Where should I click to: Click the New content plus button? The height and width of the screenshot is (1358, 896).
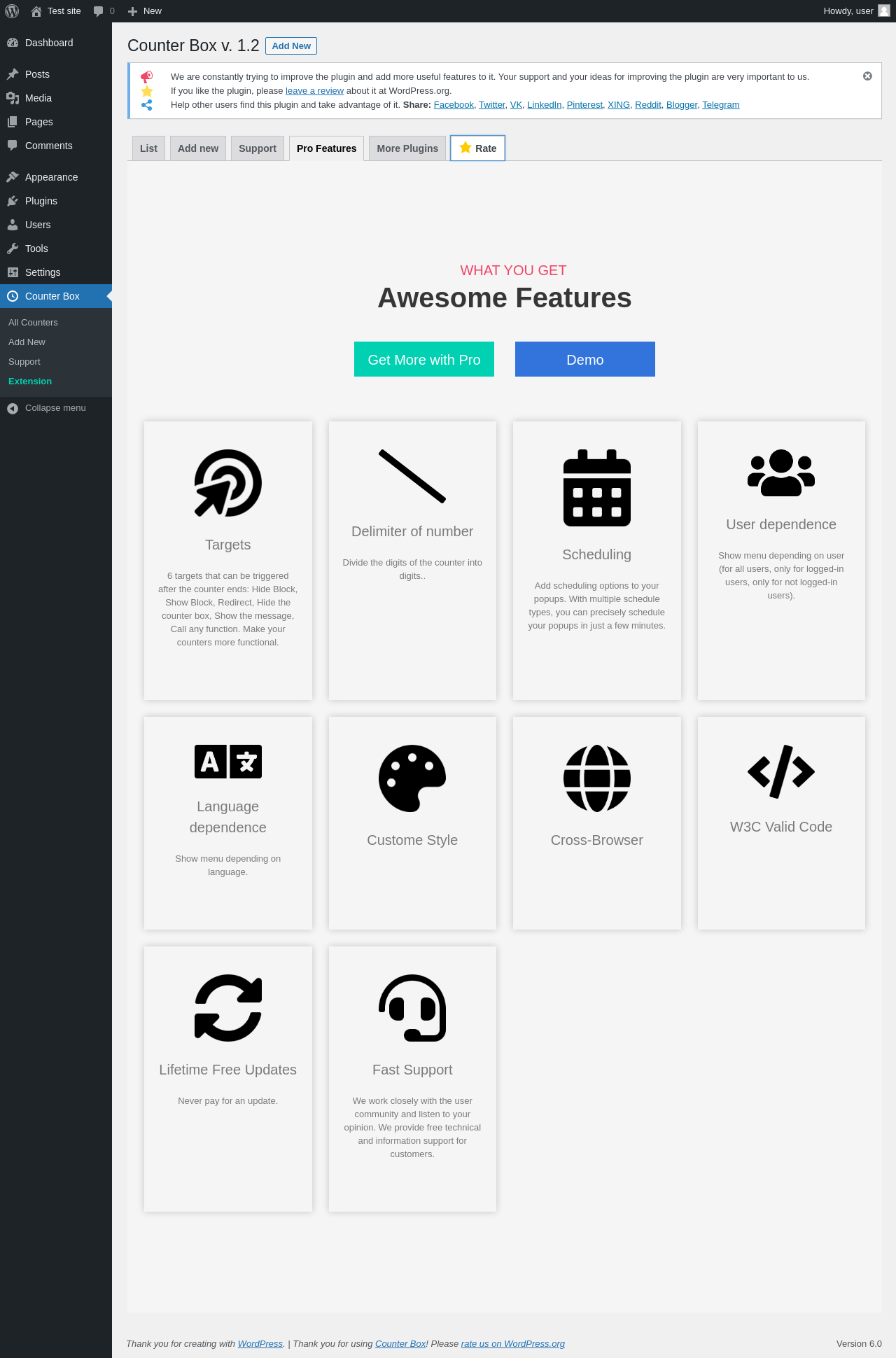(145, 11)
